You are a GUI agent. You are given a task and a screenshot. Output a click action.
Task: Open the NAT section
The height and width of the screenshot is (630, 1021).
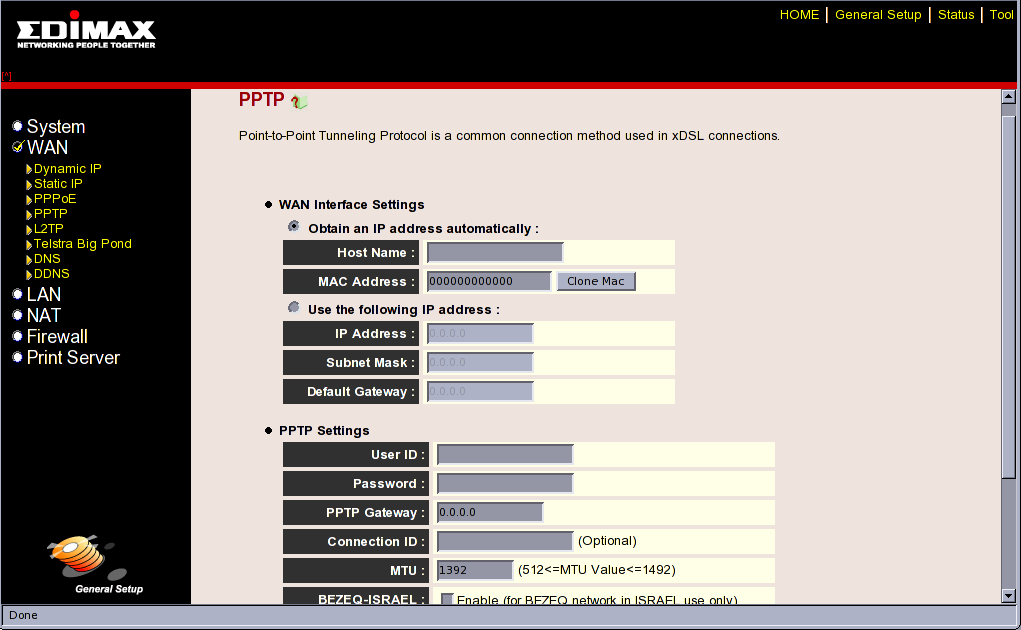pos(44,316)
